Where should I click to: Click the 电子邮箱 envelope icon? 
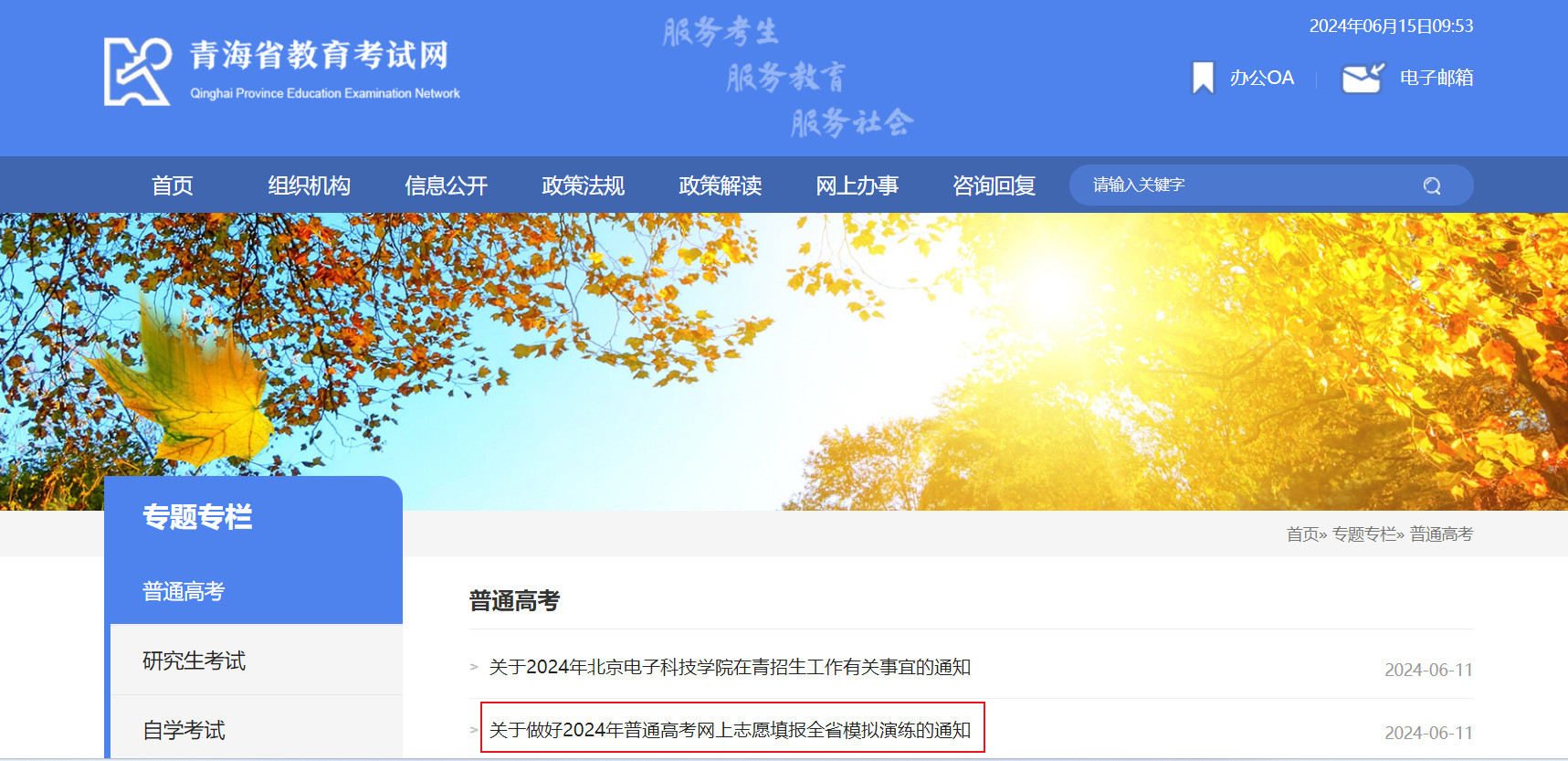[1363, 78]
